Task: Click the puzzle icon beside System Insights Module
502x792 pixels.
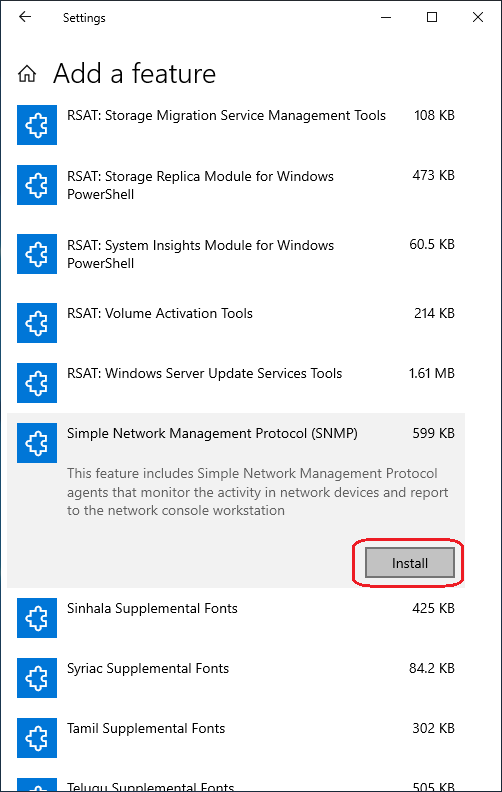Action: (37, 254)
